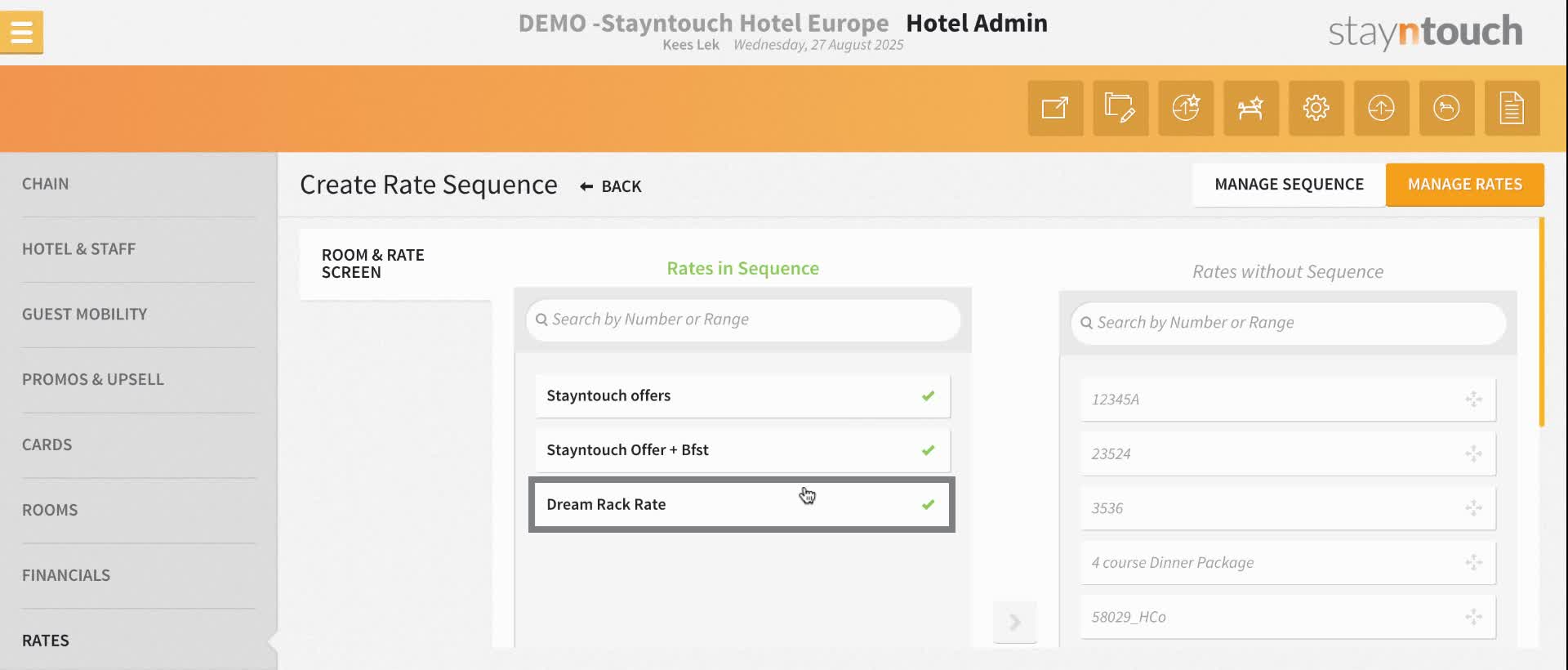The width and height of the screenshot is (1568, 670).
Task: Click move handle icon on 23524 rate
Action: point(1473,453)
